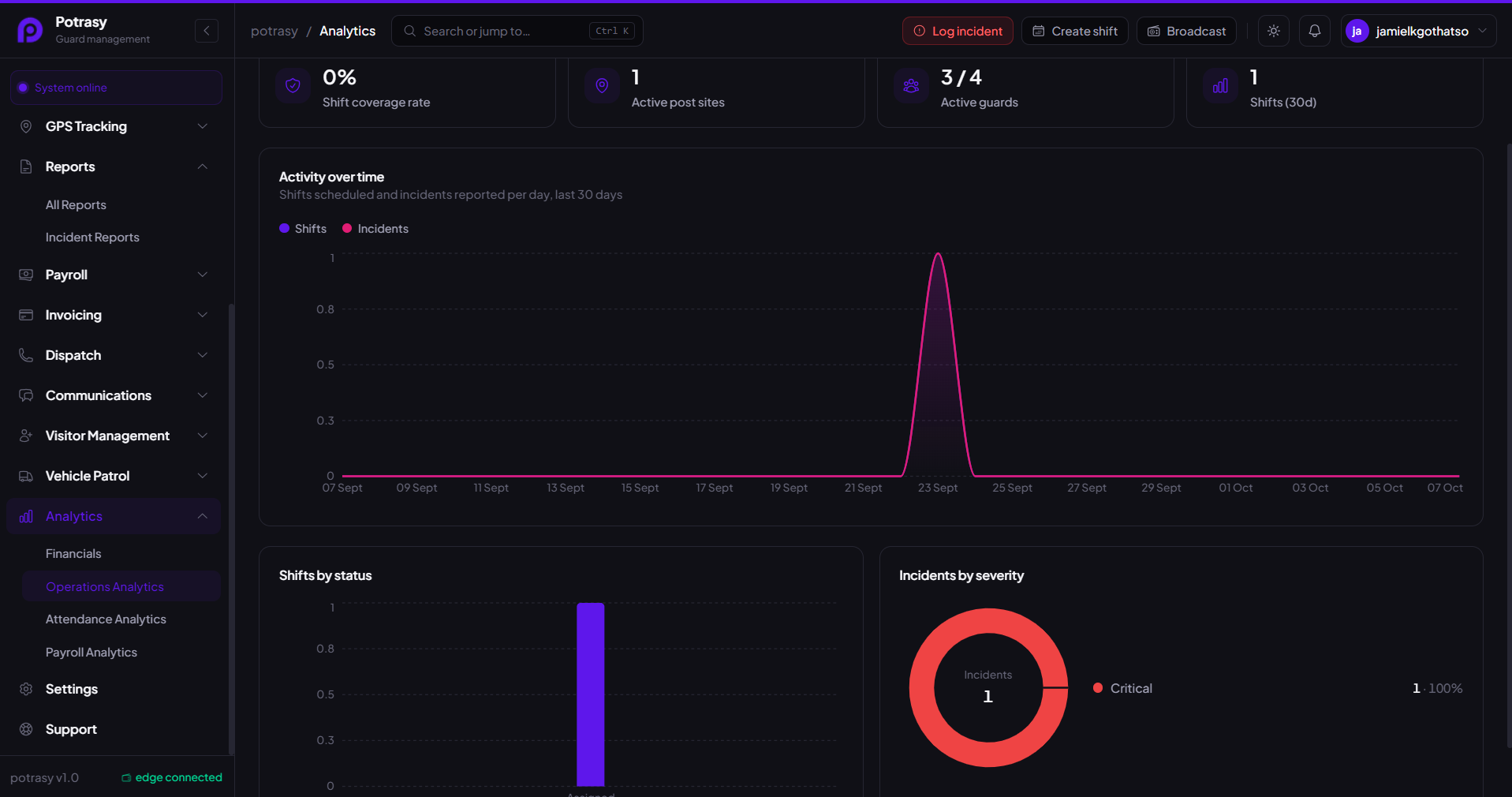Image resolution: width=1512 pixels, height=797 pixels.
Task: Click the search magnifier icon
Action: coord(409,31)
